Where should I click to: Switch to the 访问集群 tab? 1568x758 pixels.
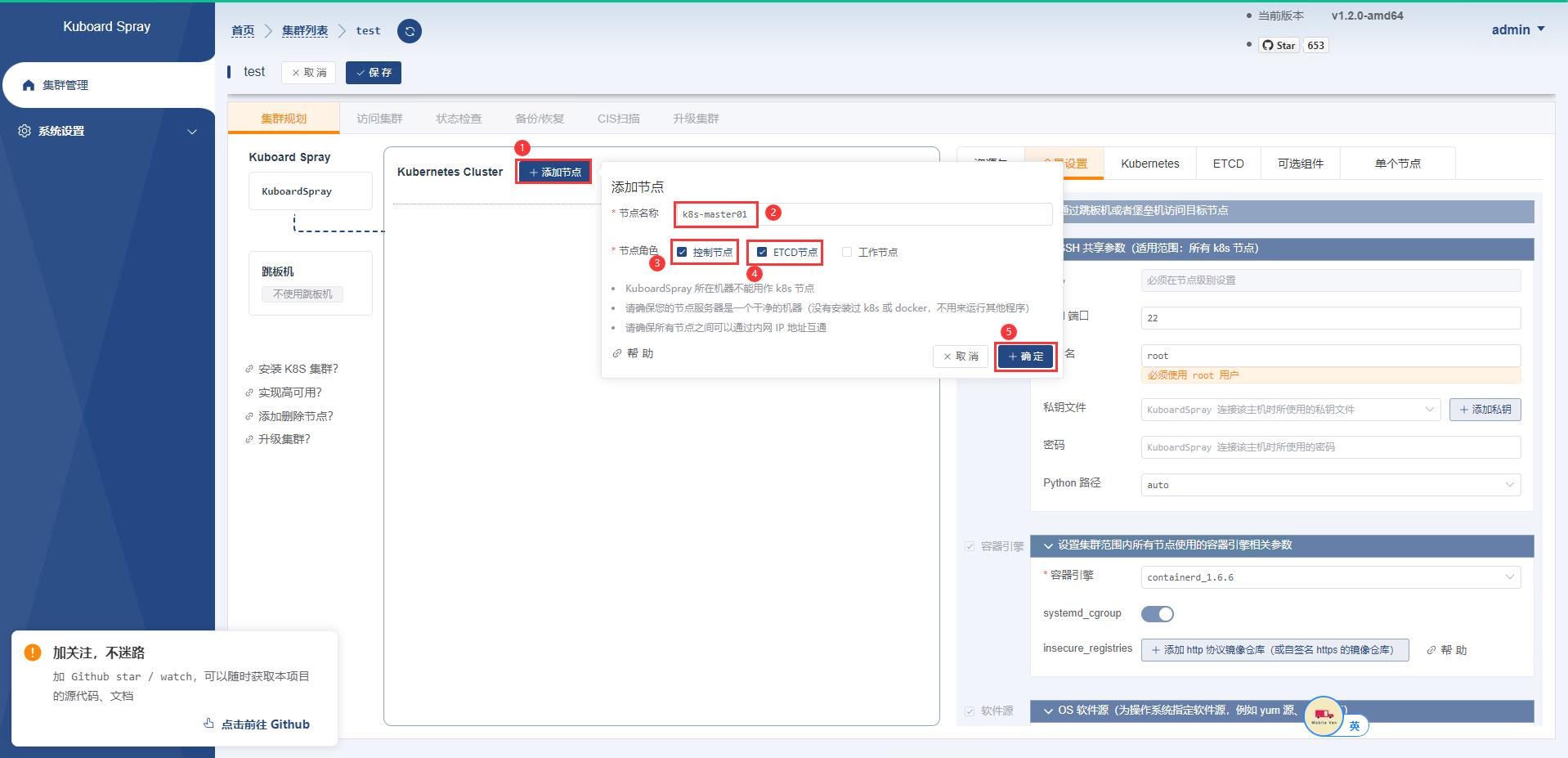[379, 119]
